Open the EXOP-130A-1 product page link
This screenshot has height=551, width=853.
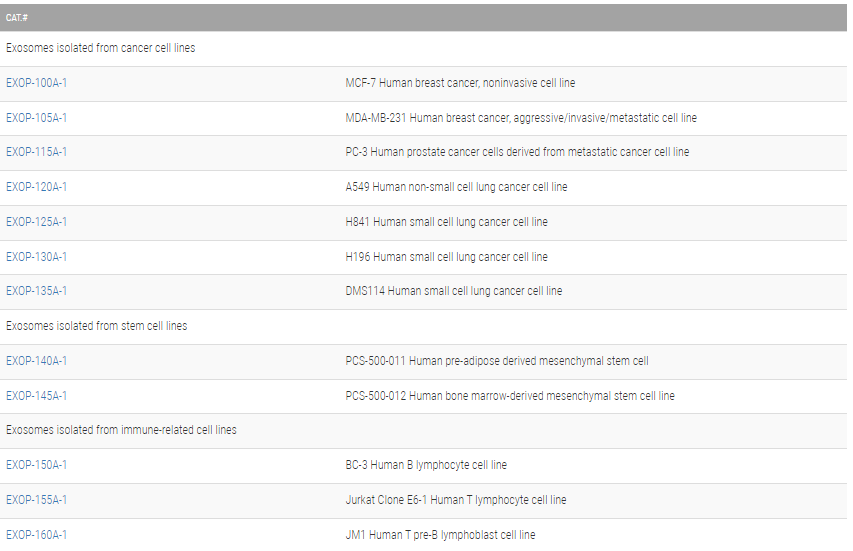tap(37, 257)
